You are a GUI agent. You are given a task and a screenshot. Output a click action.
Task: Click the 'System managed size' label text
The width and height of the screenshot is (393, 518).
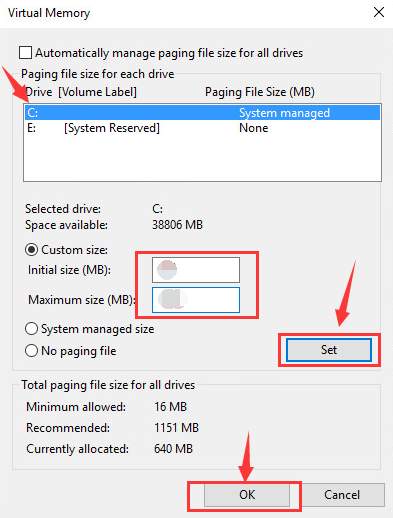coord(98,329)
